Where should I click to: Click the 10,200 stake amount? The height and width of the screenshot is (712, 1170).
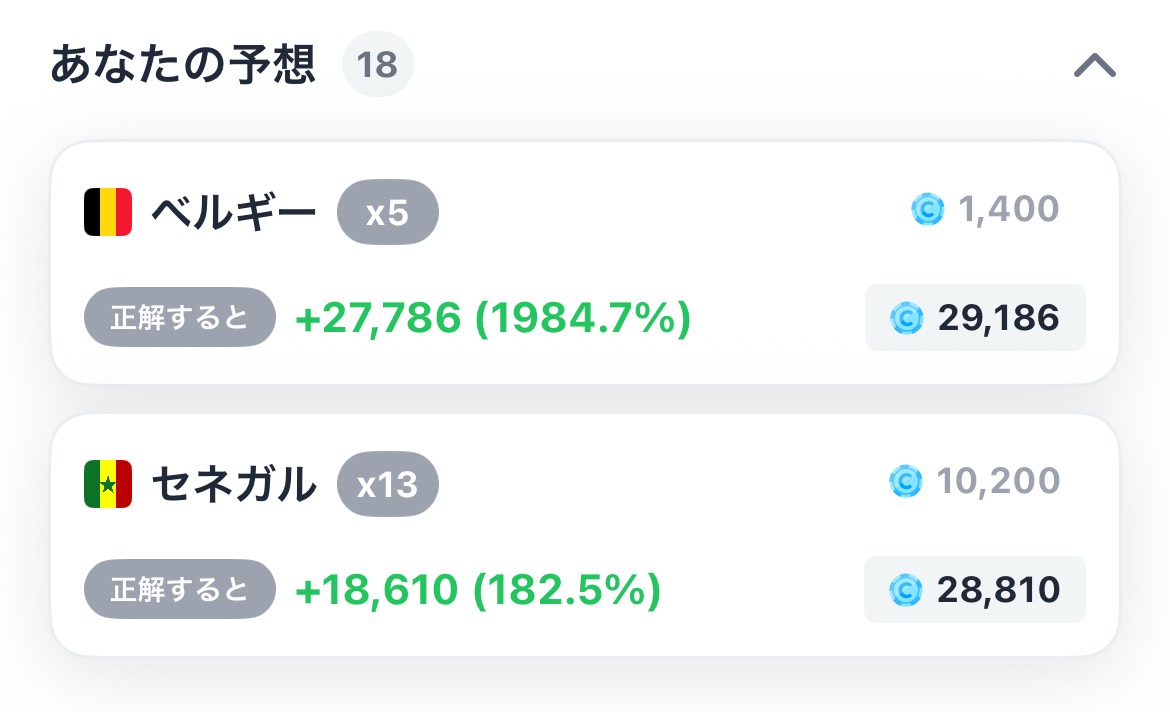[x=998, y=481]
